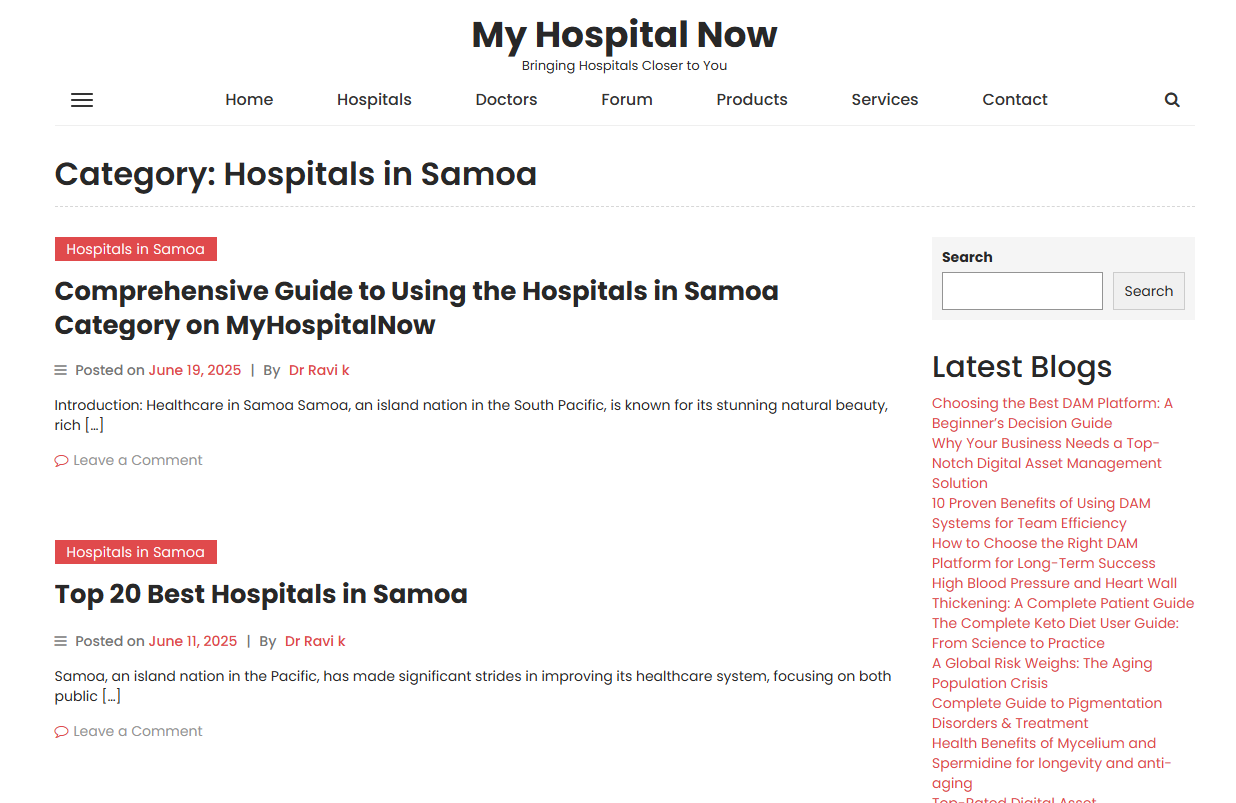Click the search magnifier icon in the navbar
Viewport: 1236px width, 803px height.
[1171, 100]
